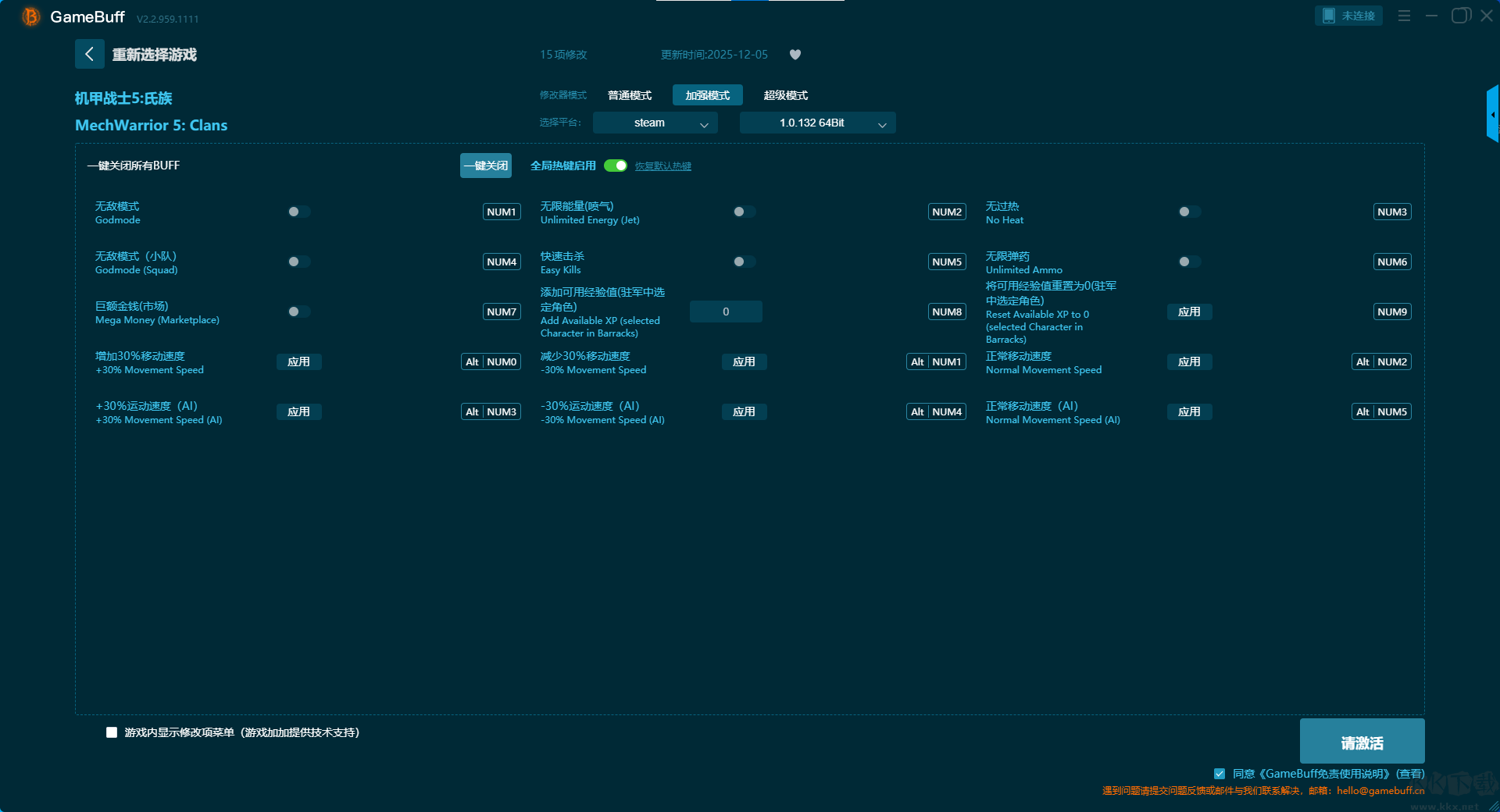This screenshot has width=1500, height=812.
Task: Disable the 全局热键启用 global hotkey toggle
Action: pyautogui.click(x=616, y=166)
